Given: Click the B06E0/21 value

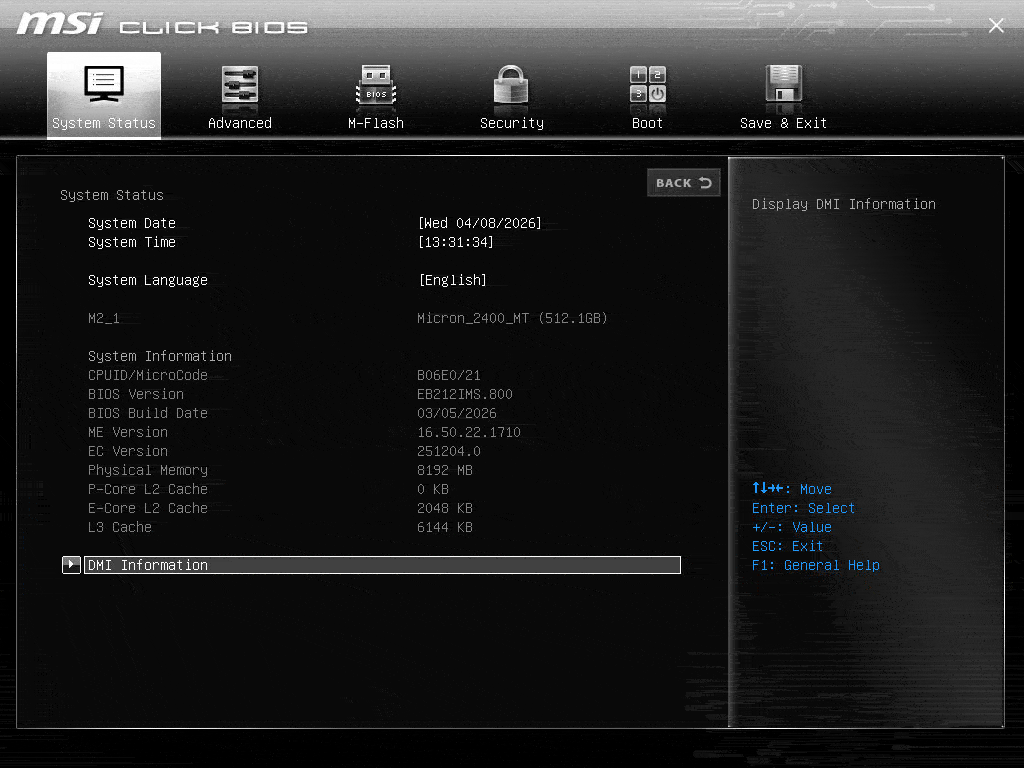Looking at the screenshot, I should point(449,375).
